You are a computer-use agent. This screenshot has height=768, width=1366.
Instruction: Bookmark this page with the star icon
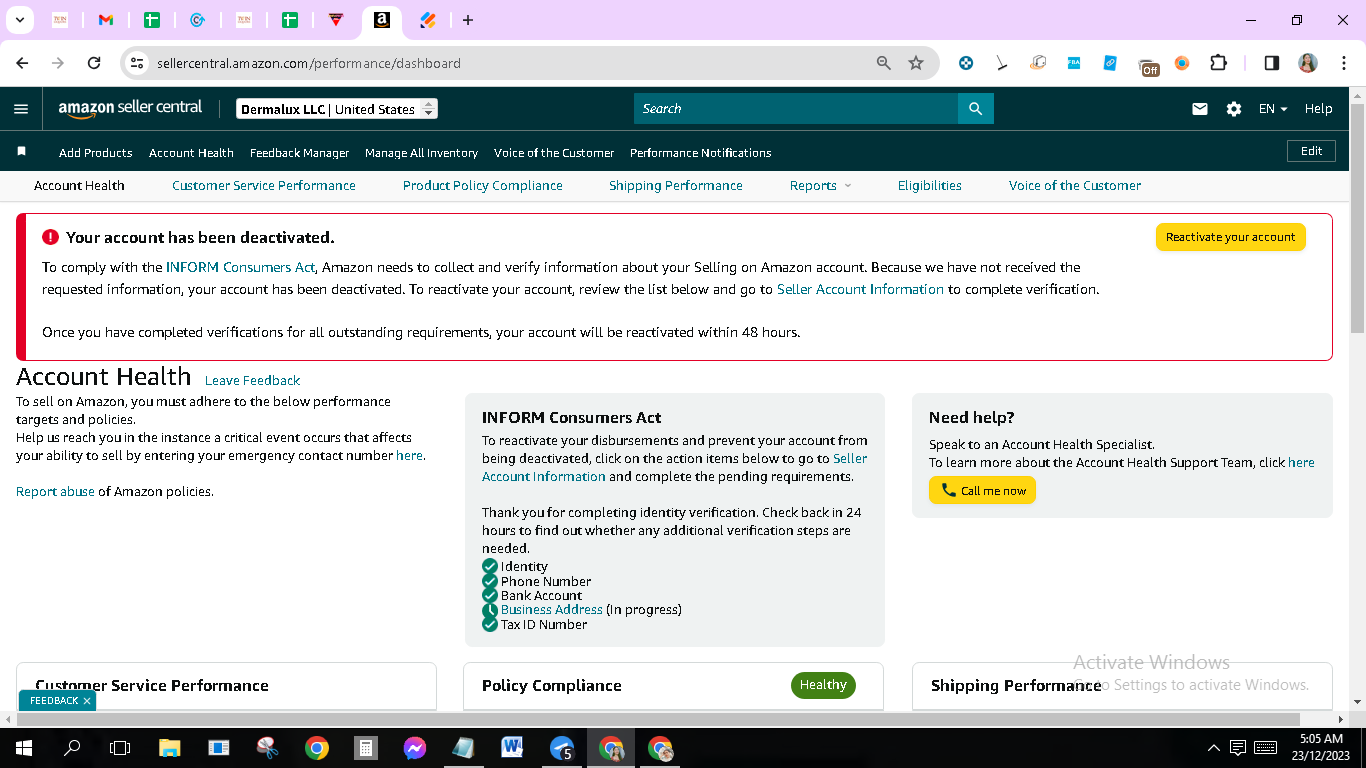[x=916, y=63]
